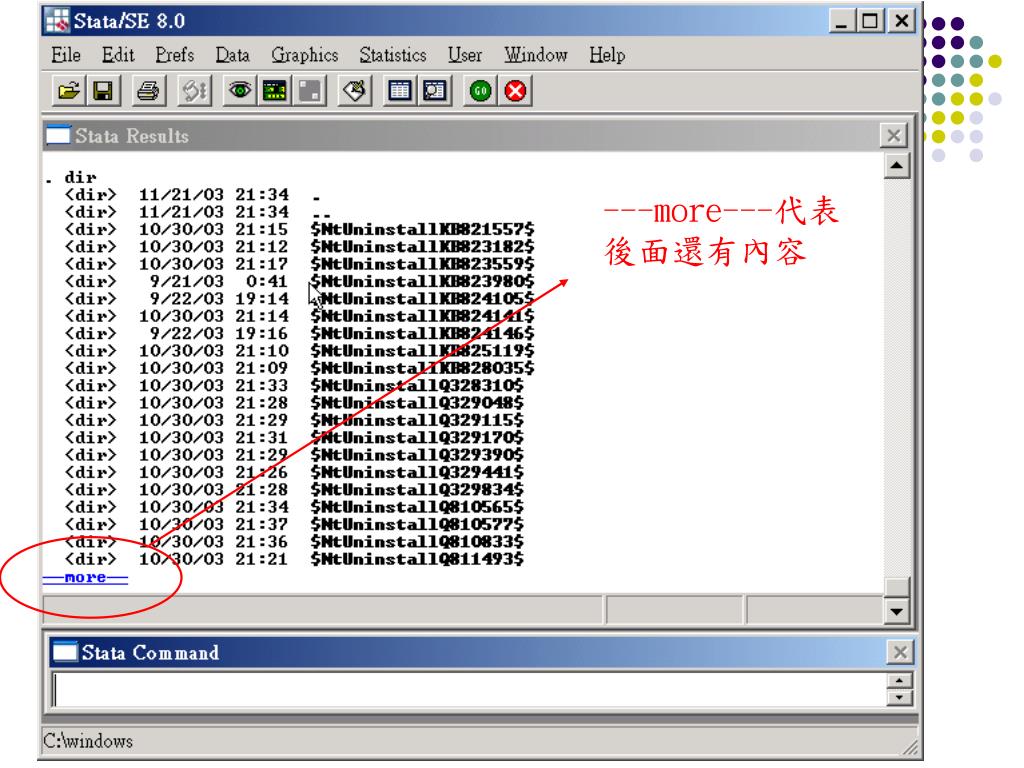
Task: Select the $NtUninstallQ329048$ entry
Action: pos(417,403)
